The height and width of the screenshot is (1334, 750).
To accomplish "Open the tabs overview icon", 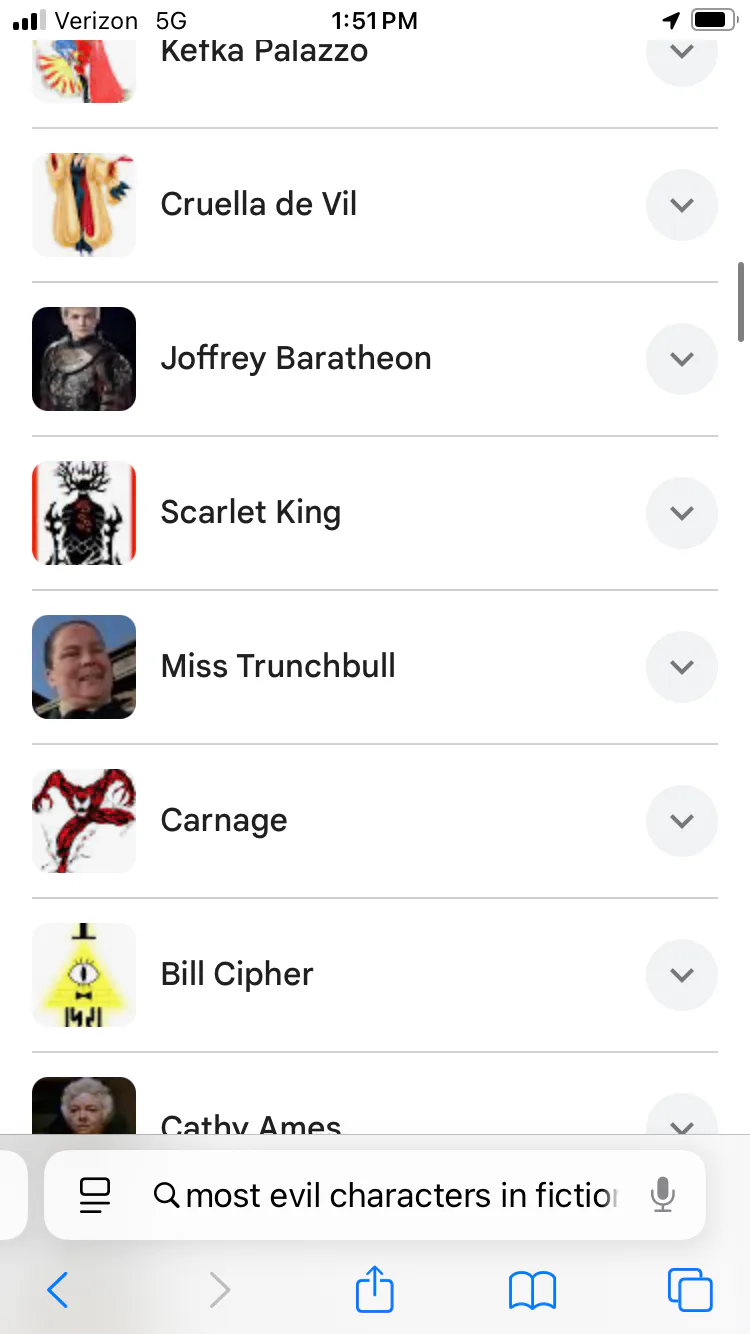I will (690, 1290).
